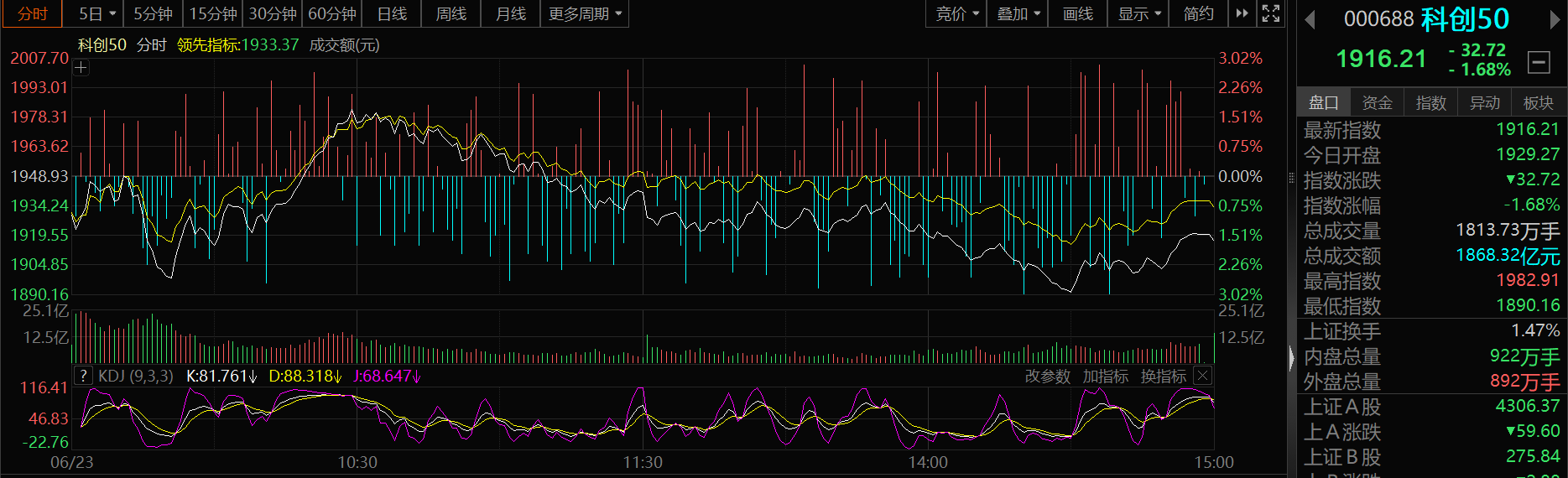Switch to 分时 intraday chart

coord(33,13)
